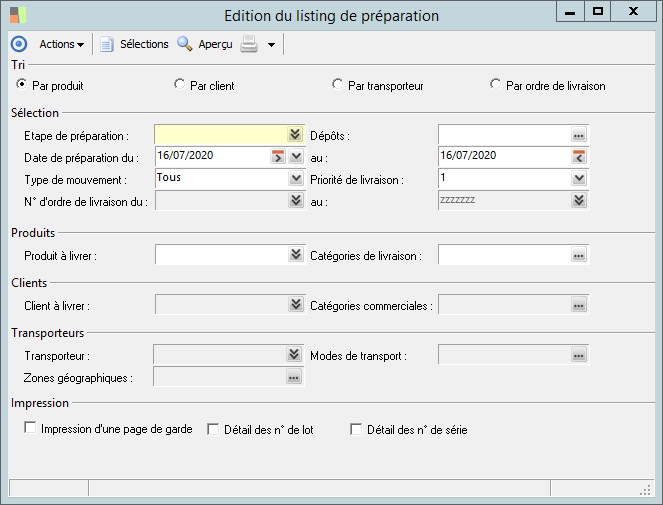The height and width of the screenshot is (505, 663).
Task: Click the Aperçu magnifier icon
Action: [x=185, y=44]
